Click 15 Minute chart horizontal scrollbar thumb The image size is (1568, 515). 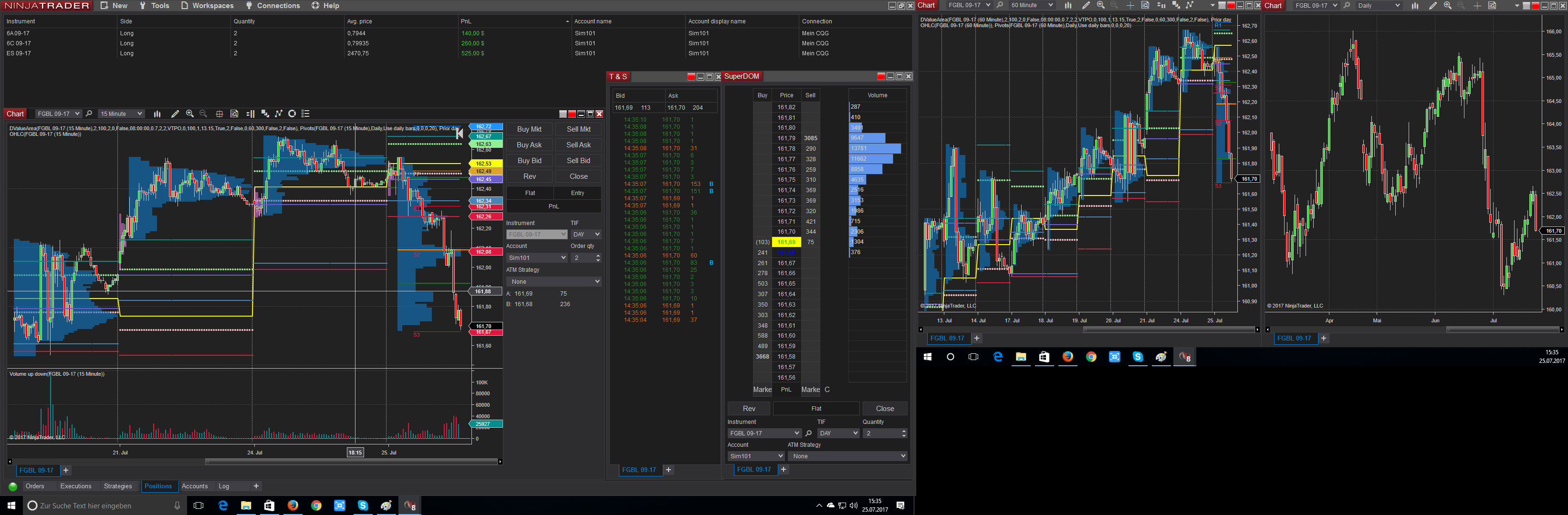[x=351, y=462]
